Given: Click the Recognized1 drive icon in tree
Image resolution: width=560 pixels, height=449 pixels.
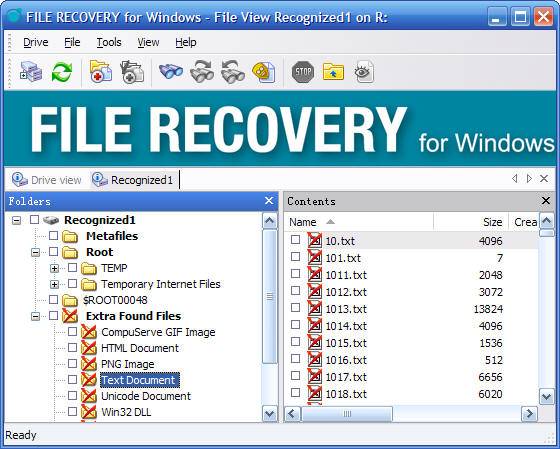Looking at the screenshot, I should pos(51,220).
